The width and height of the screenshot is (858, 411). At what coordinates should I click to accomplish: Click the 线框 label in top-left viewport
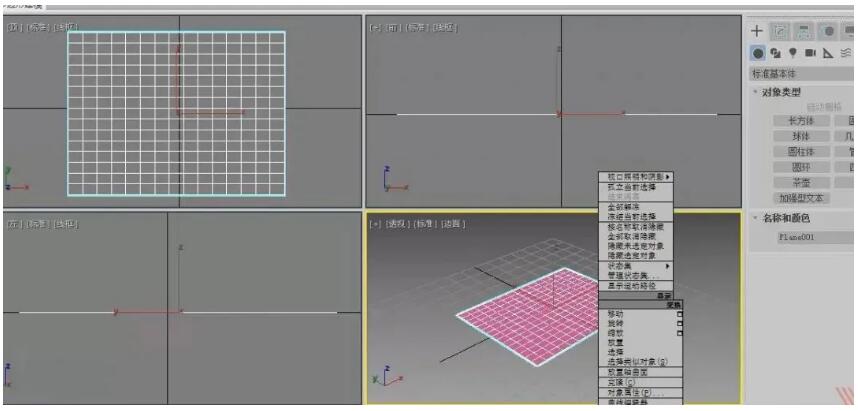(x=67, y=27)
